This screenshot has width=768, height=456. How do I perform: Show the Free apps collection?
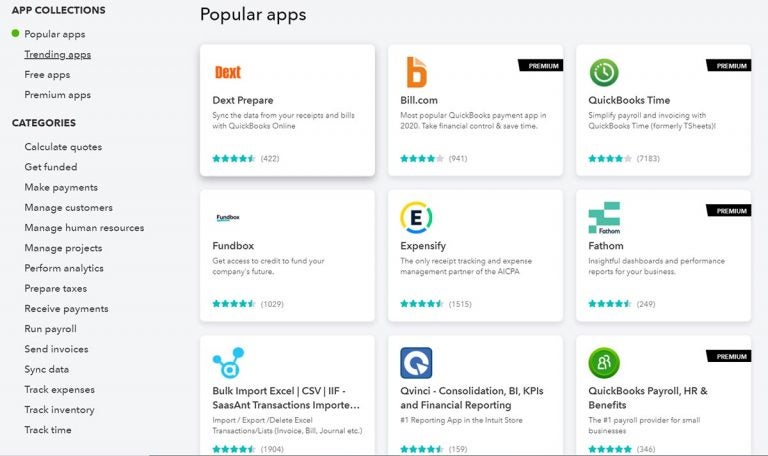click(47, 74)
